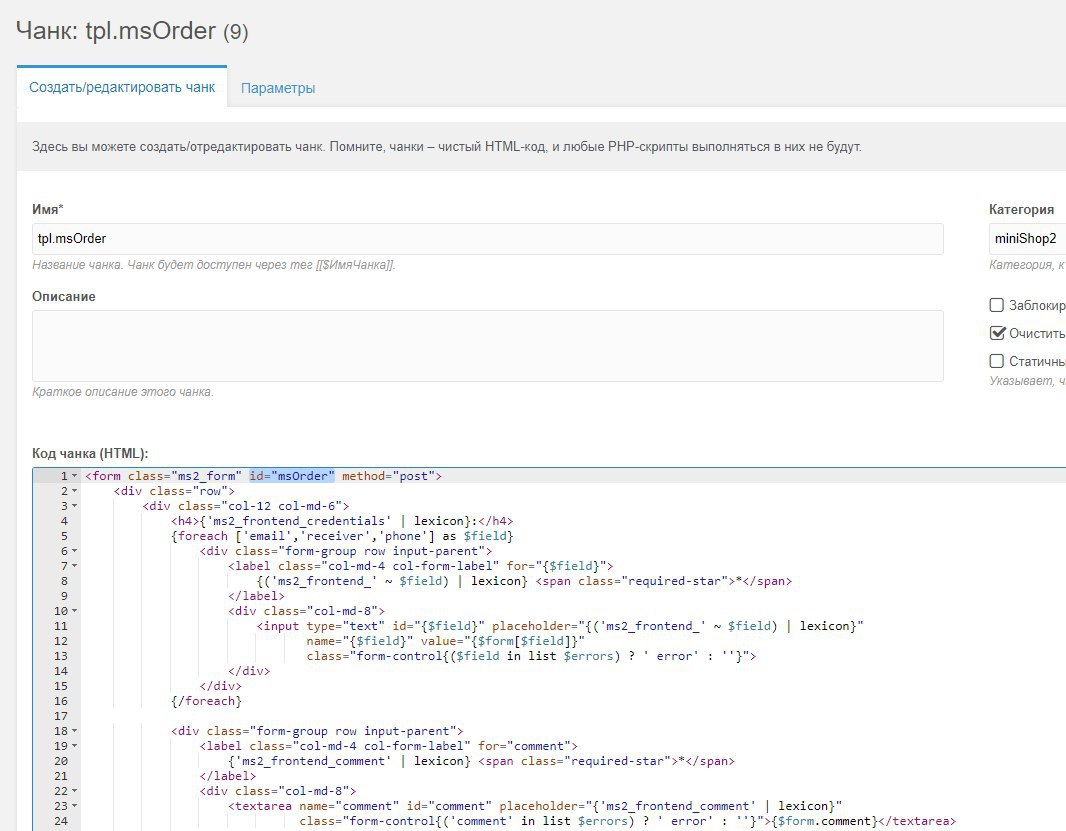The width and height of the screenshot is (1066, 831).
Task: Click the textarea tag on line 23
Action: [260, 806]
